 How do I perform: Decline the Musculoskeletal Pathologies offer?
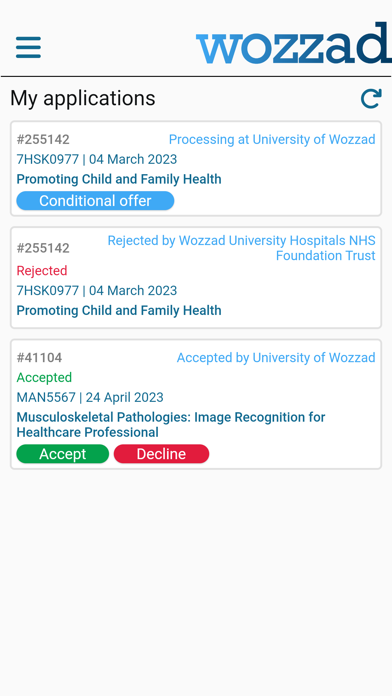tap(161, 454)
